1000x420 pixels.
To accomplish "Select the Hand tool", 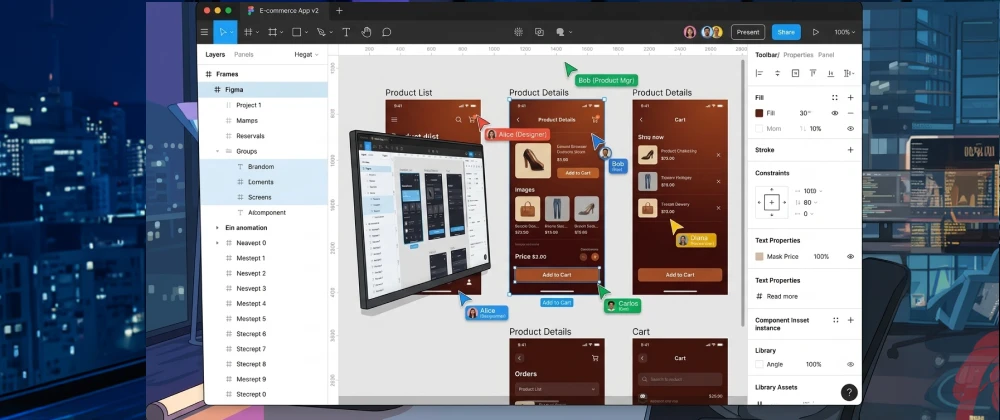I will [366, 32].
